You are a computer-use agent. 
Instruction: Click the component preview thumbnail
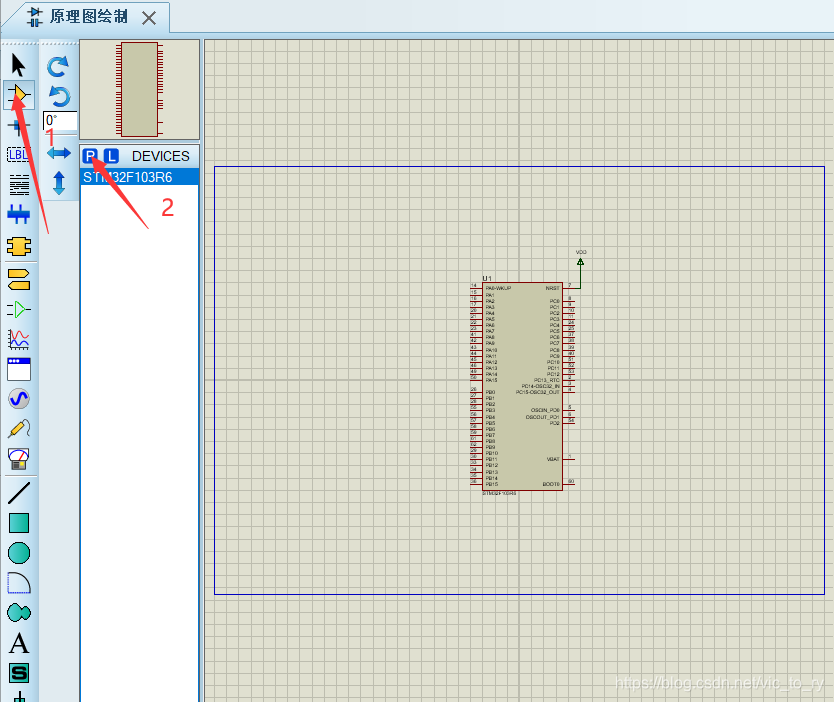point(139,89)
